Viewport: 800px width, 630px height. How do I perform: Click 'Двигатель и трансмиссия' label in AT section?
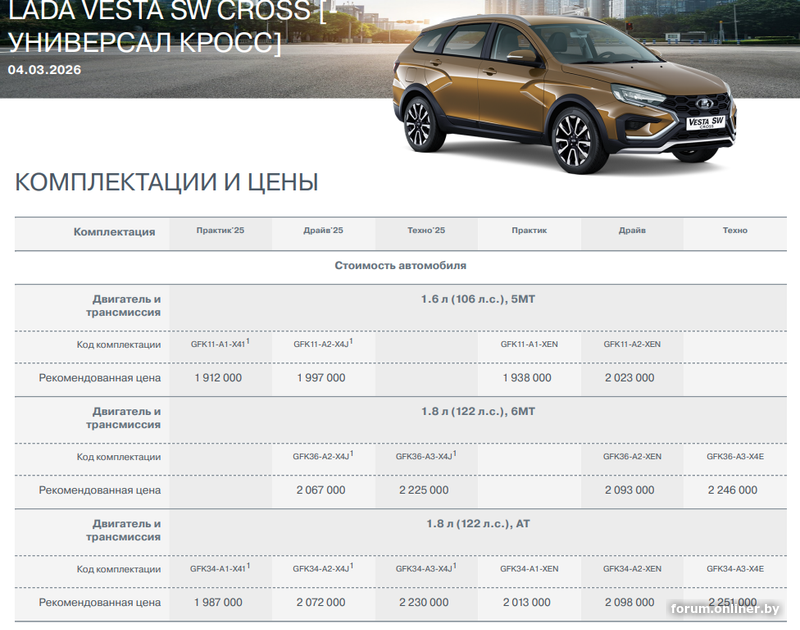tap(123, 530)
